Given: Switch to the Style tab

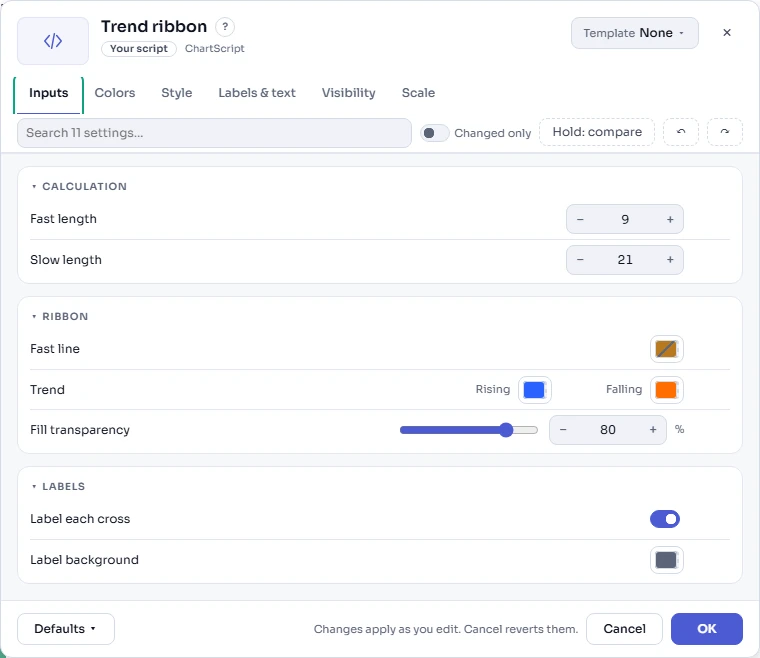Looking at the screenshot, I should pyautogui.click(x=177, y=93).
